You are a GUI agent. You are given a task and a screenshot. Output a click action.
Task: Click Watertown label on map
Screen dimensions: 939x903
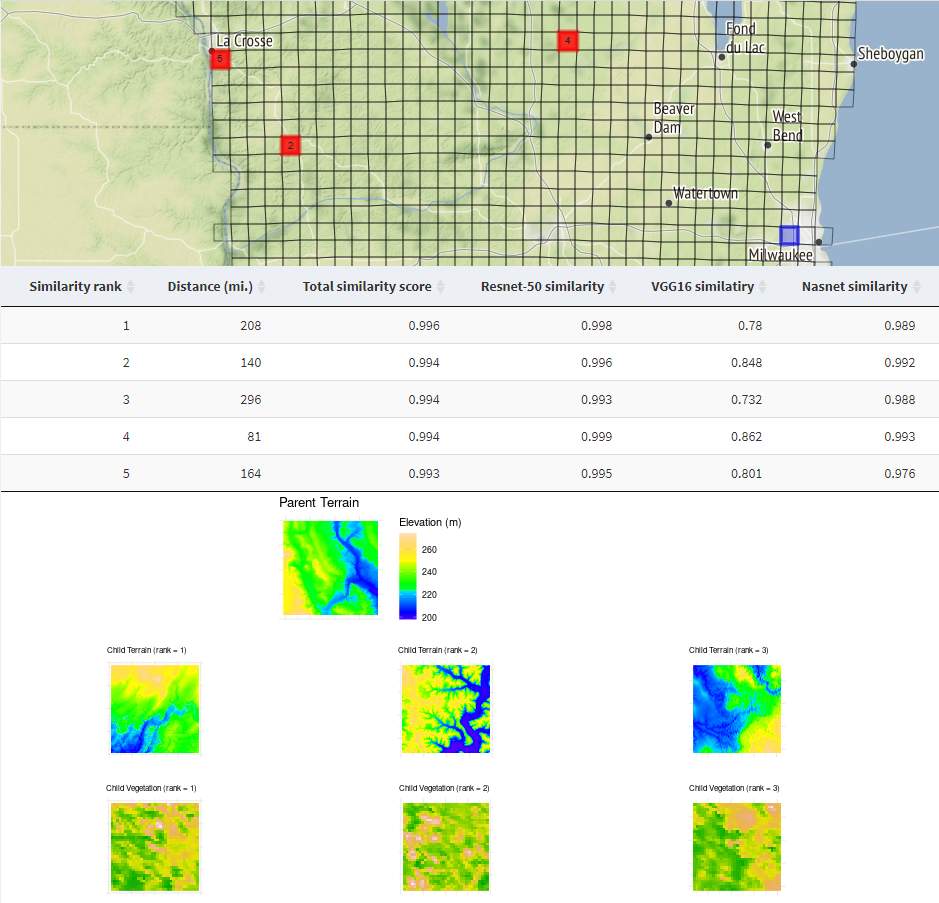point(705,193)
